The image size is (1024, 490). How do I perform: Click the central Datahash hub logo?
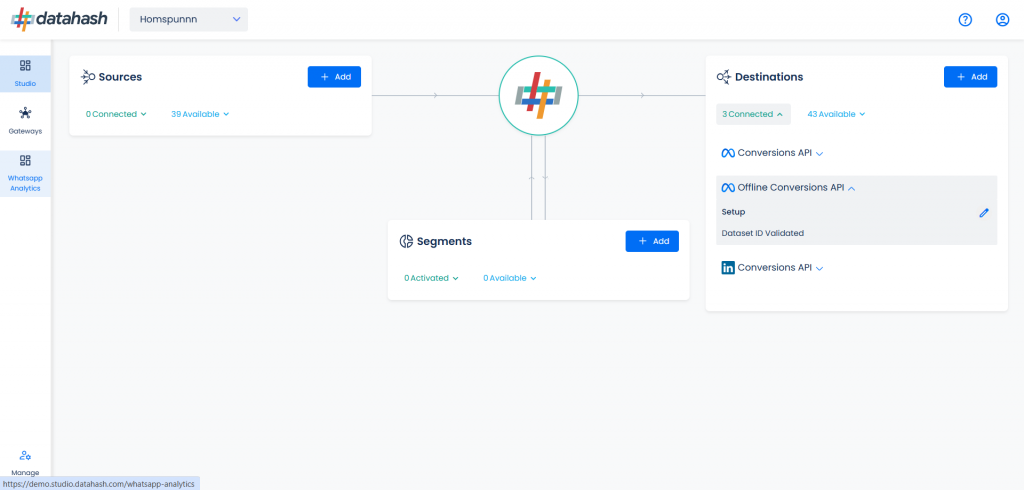(538, 95)
